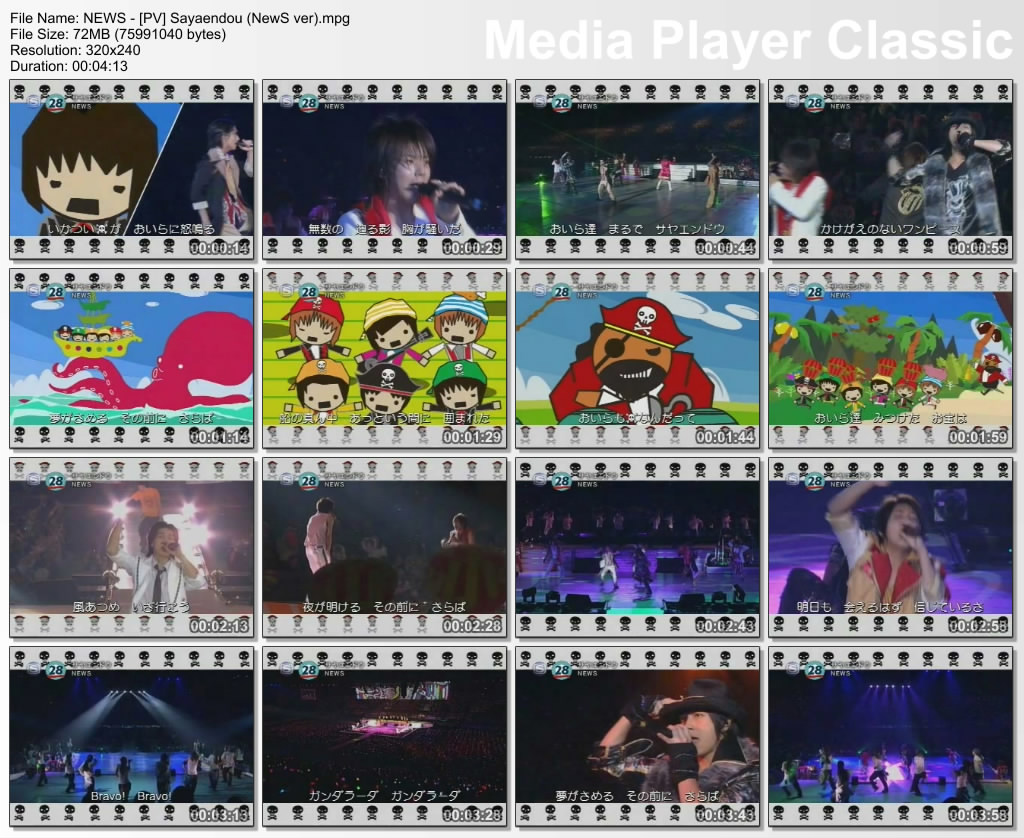Click the 'Duration: 00:04:13' text
The height and width of the screenshot is (838, 1024).
tap(69, 66)
